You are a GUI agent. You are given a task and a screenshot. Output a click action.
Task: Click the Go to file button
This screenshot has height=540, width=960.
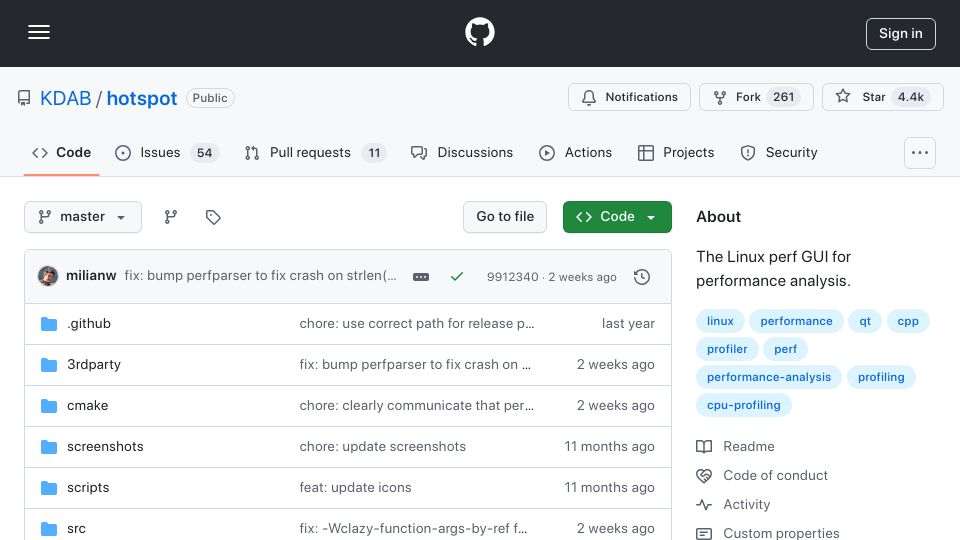pos(504,217)
